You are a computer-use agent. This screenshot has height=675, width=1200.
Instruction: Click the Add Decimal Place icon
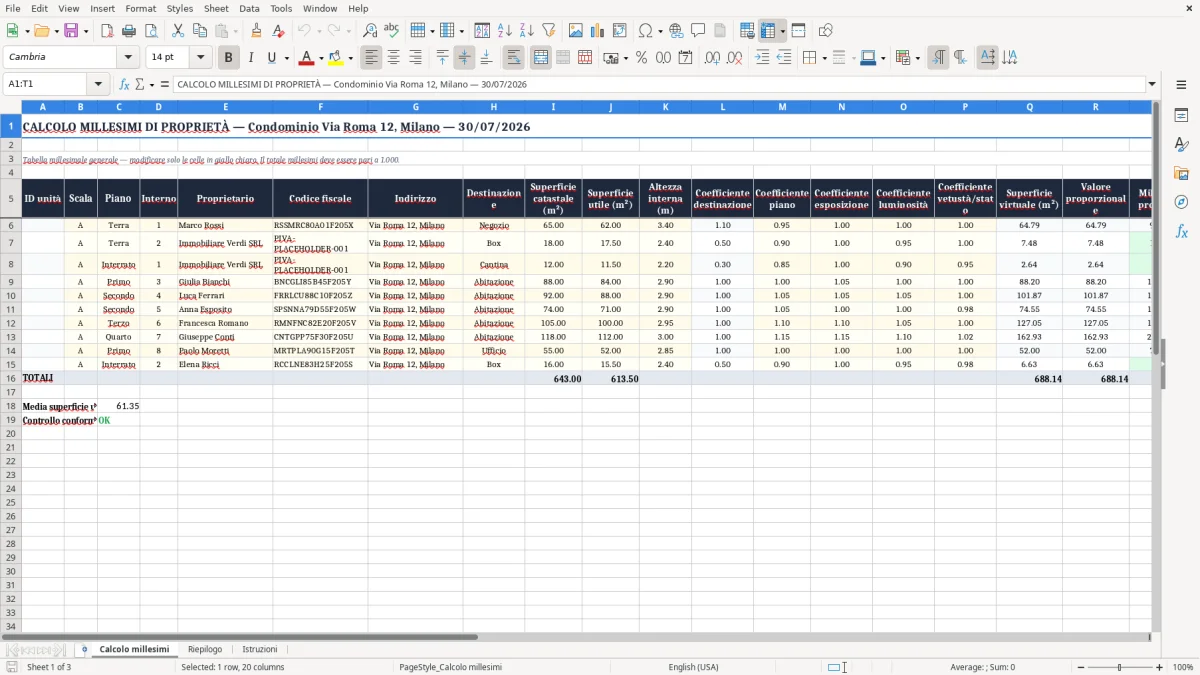(x=712, y=58)
